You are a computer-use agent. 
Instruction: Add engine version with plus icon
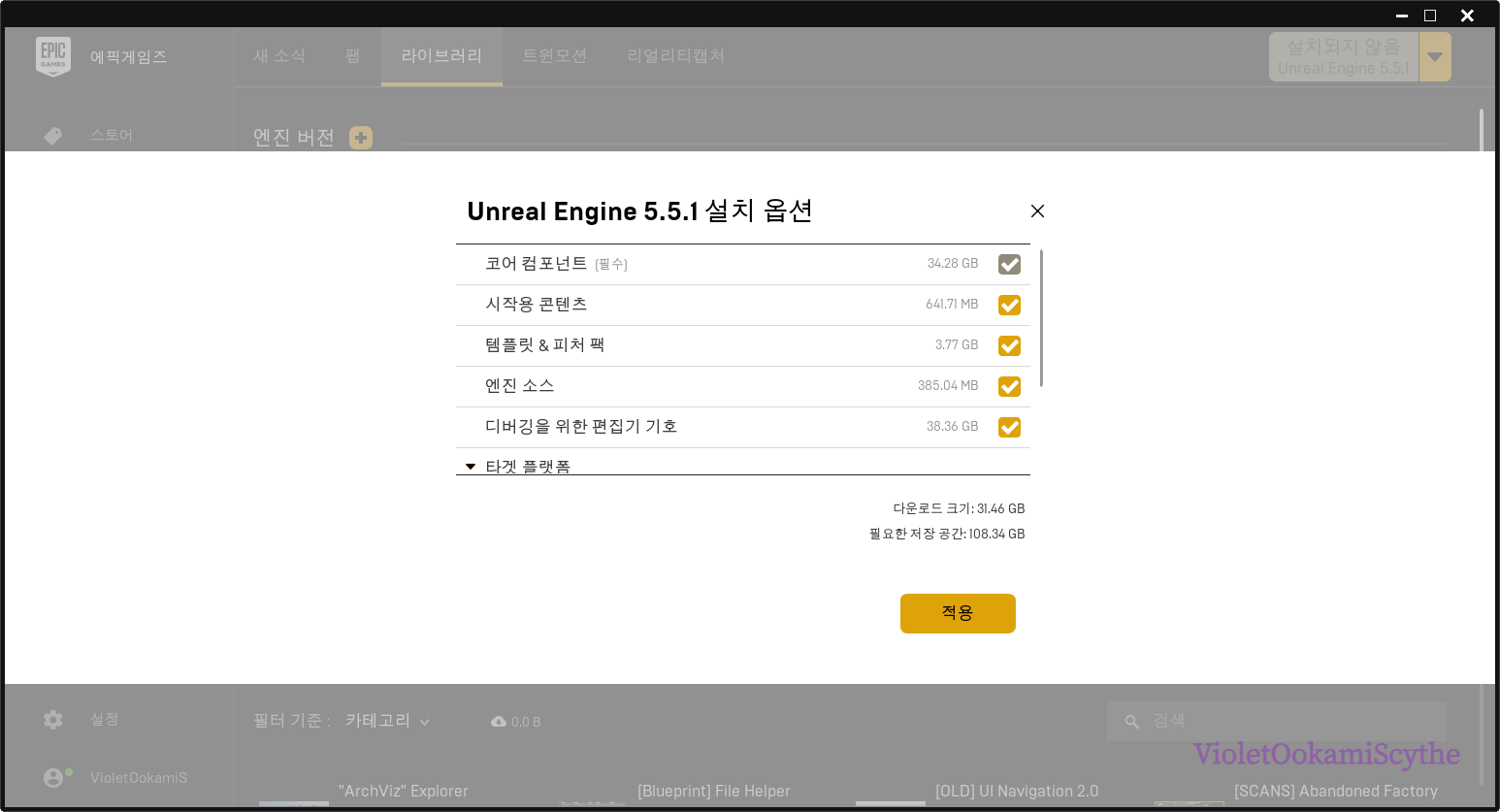pyautogui.click(x=361, y=138)
